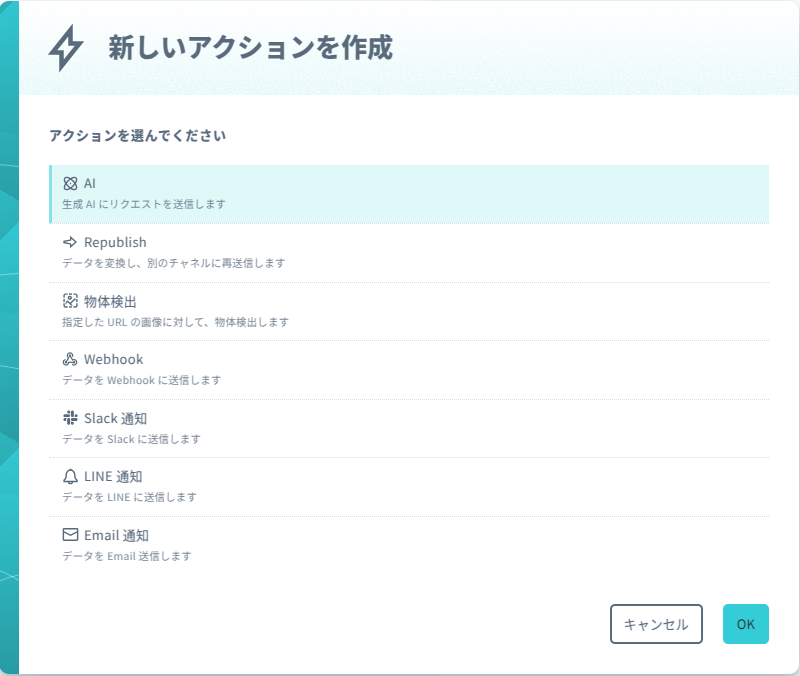Click the Republish arrow icon

(70, 242)
